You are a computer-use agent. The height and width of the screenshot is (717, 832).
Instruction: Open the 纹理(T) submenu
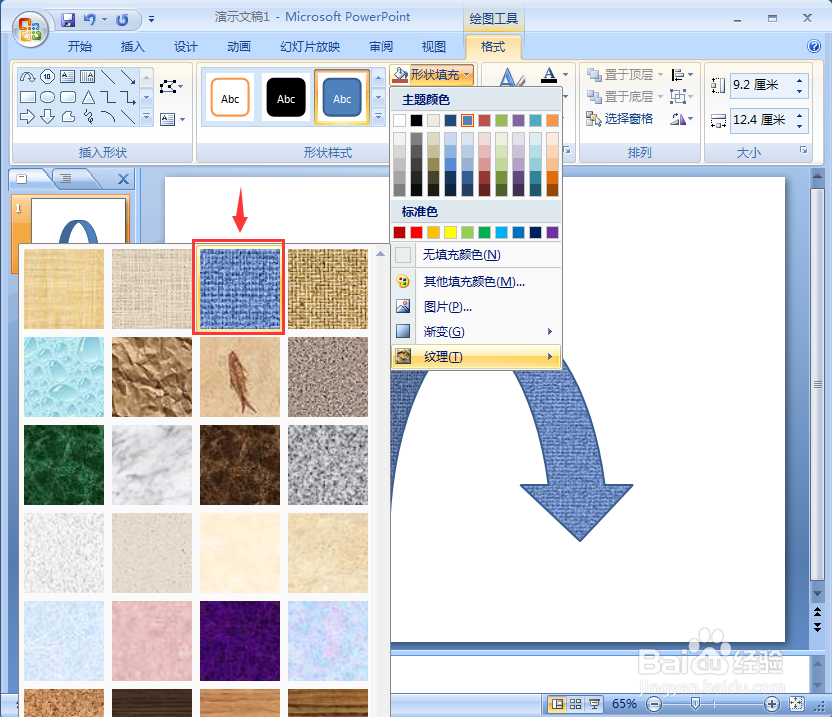pos(476,357)
